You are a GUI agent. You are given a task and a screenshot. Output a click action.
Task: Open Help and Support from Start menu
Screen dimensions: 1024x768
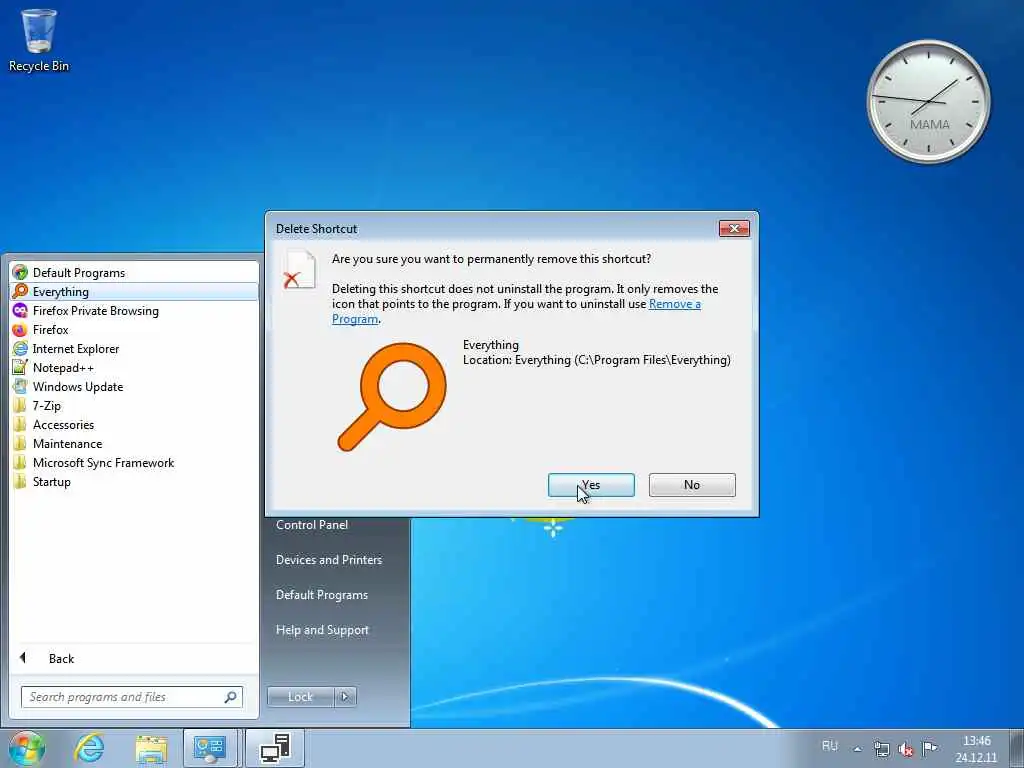pyautogui.click(x=322, y=630)
